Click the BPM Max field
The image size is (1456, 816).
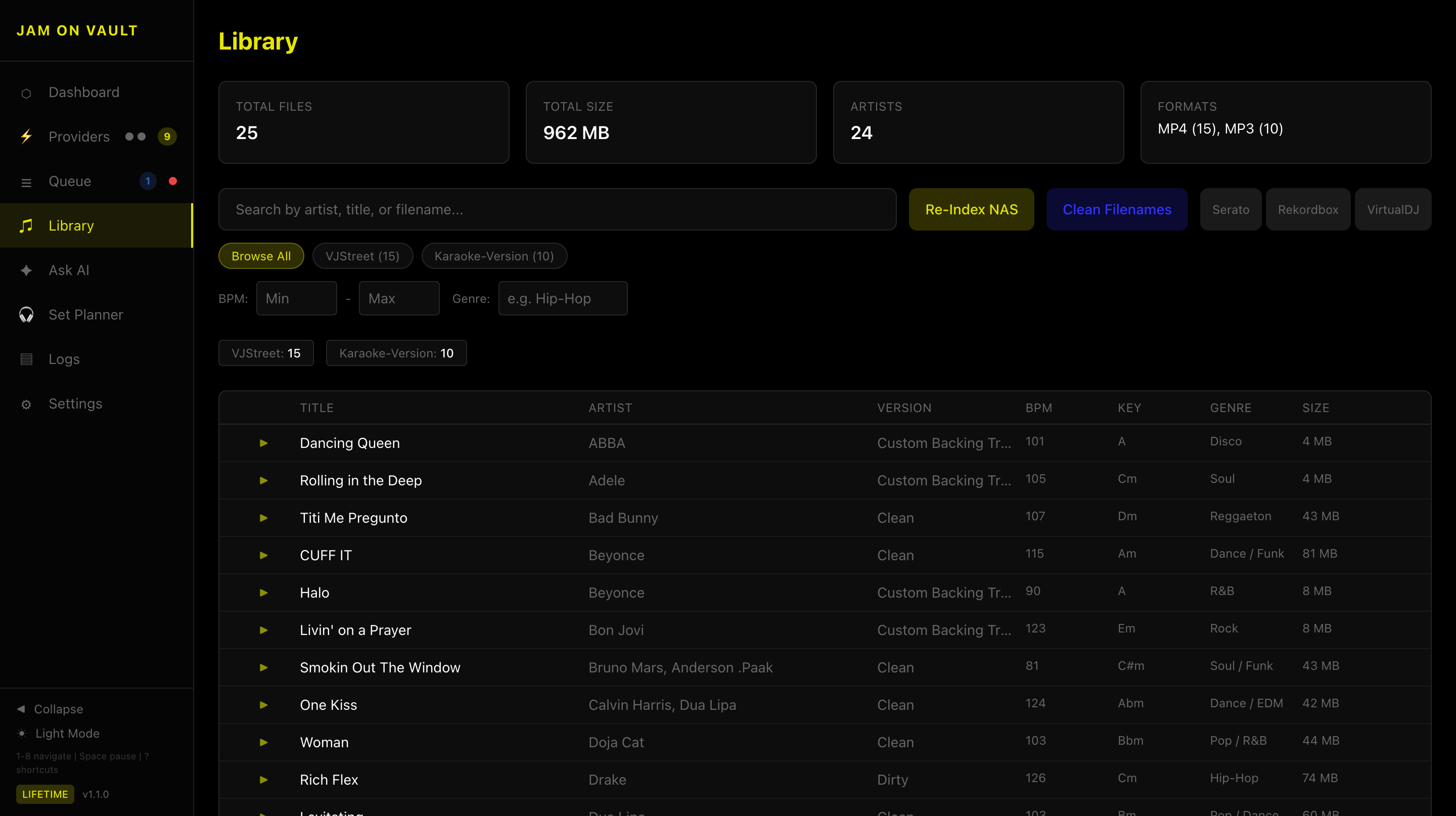click(x=399, y=298)
